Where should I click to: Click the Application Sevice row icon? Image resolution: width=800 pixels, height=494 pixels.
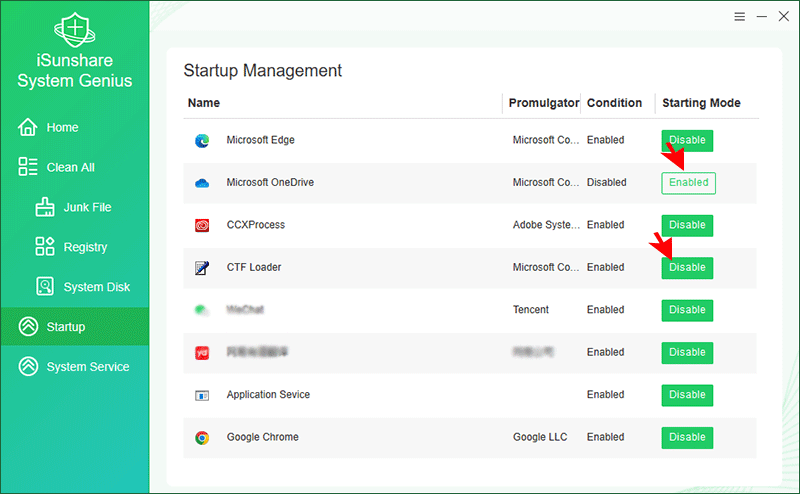point(202,396)
